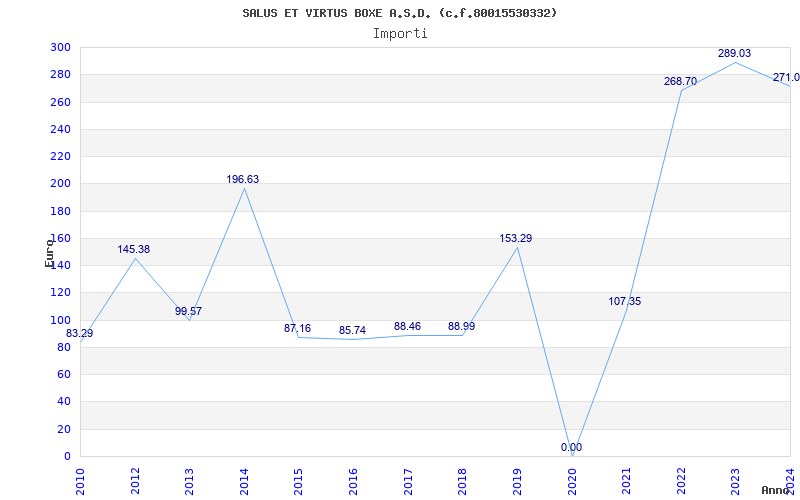
Task: Click the x-axis year 2012
Action: tap(135, 481)
